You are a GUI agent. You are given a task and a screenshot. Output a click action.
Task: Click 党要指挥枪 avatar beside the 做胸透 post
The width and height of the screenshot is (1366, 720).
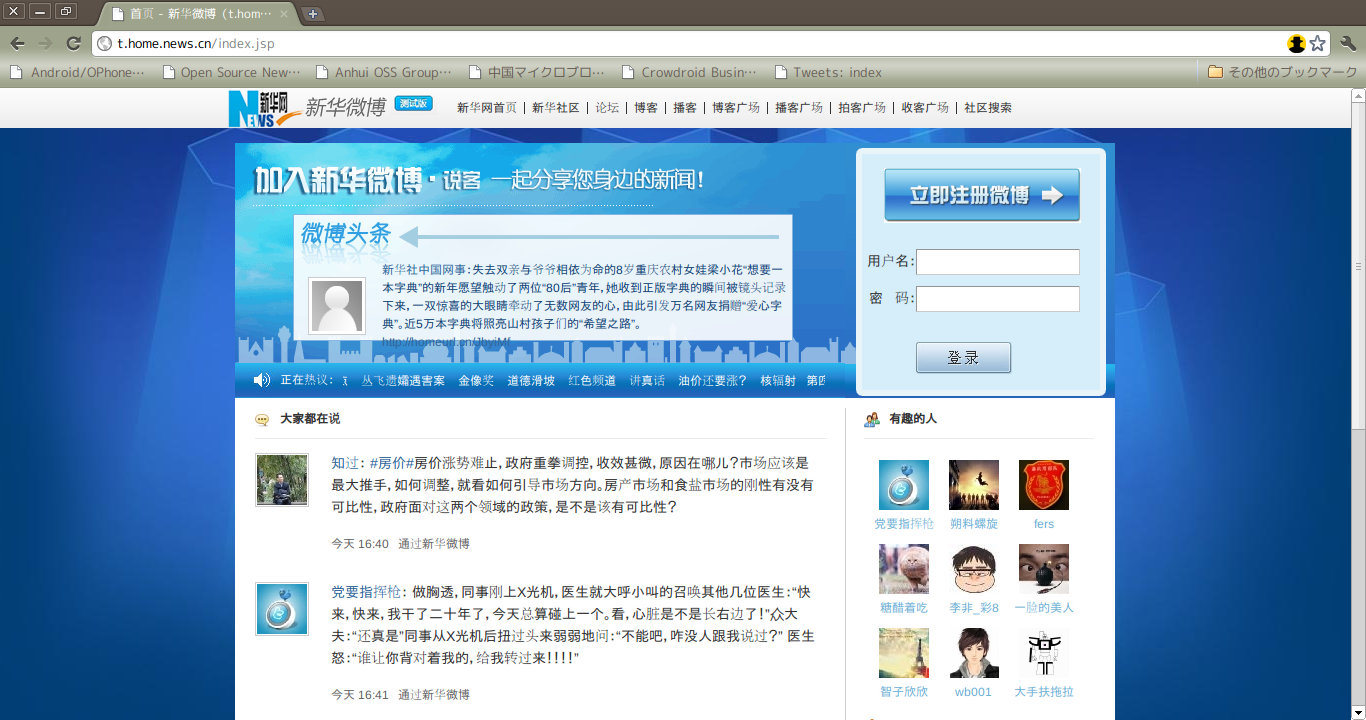282,609
